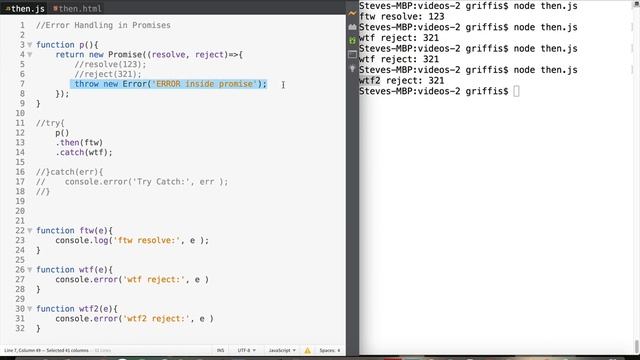Viewport: 640px width, 360px height.
Task: Switch to the then.js tab
Action: coord(25,8)
